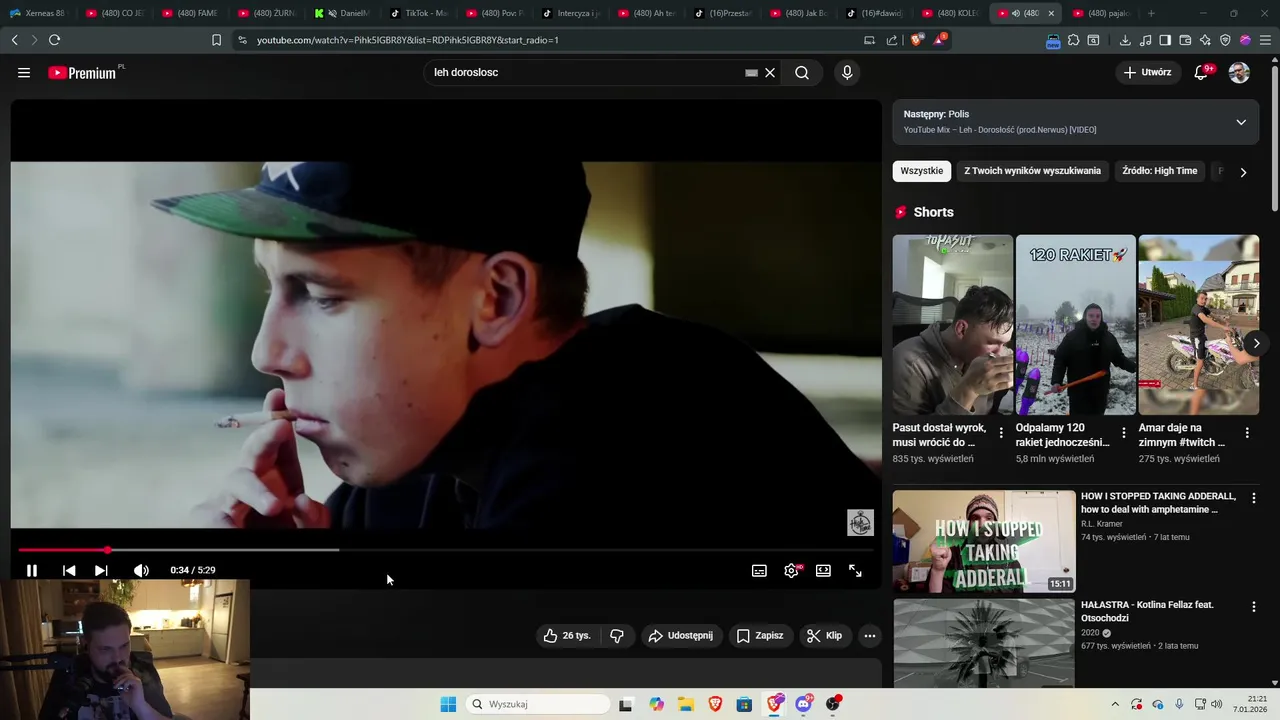Open a new browser tab
The height and width of the screenshot is (720, 1280).
[x=1151, y=13]
